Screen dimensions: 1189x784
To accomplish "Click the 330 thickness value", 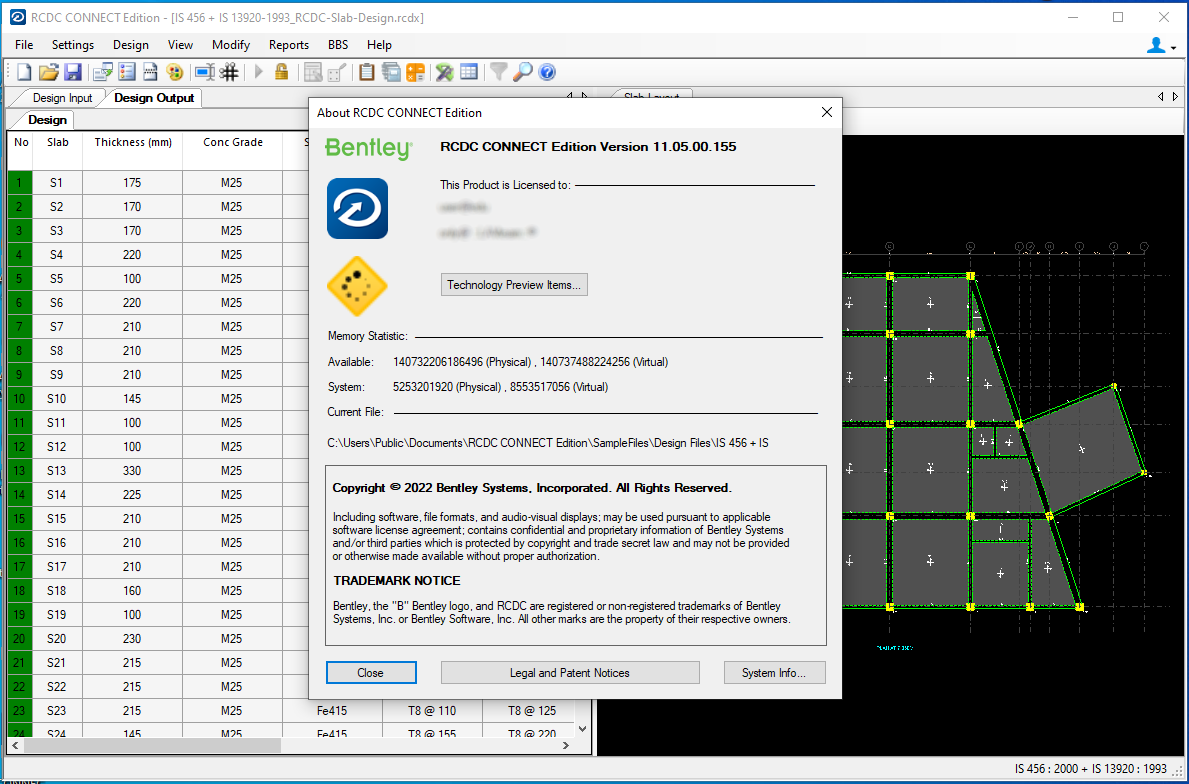I will pos(133,471).
